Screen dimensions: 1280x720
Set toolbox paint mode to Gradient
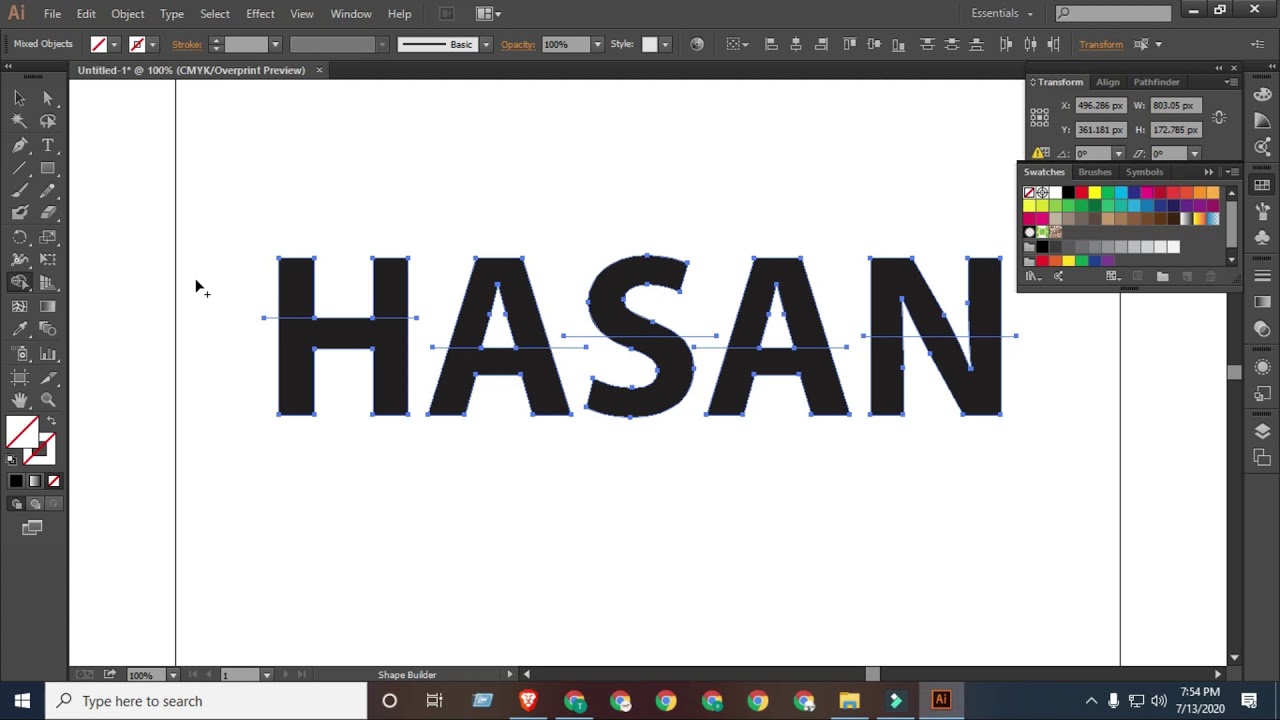[35, 481]
